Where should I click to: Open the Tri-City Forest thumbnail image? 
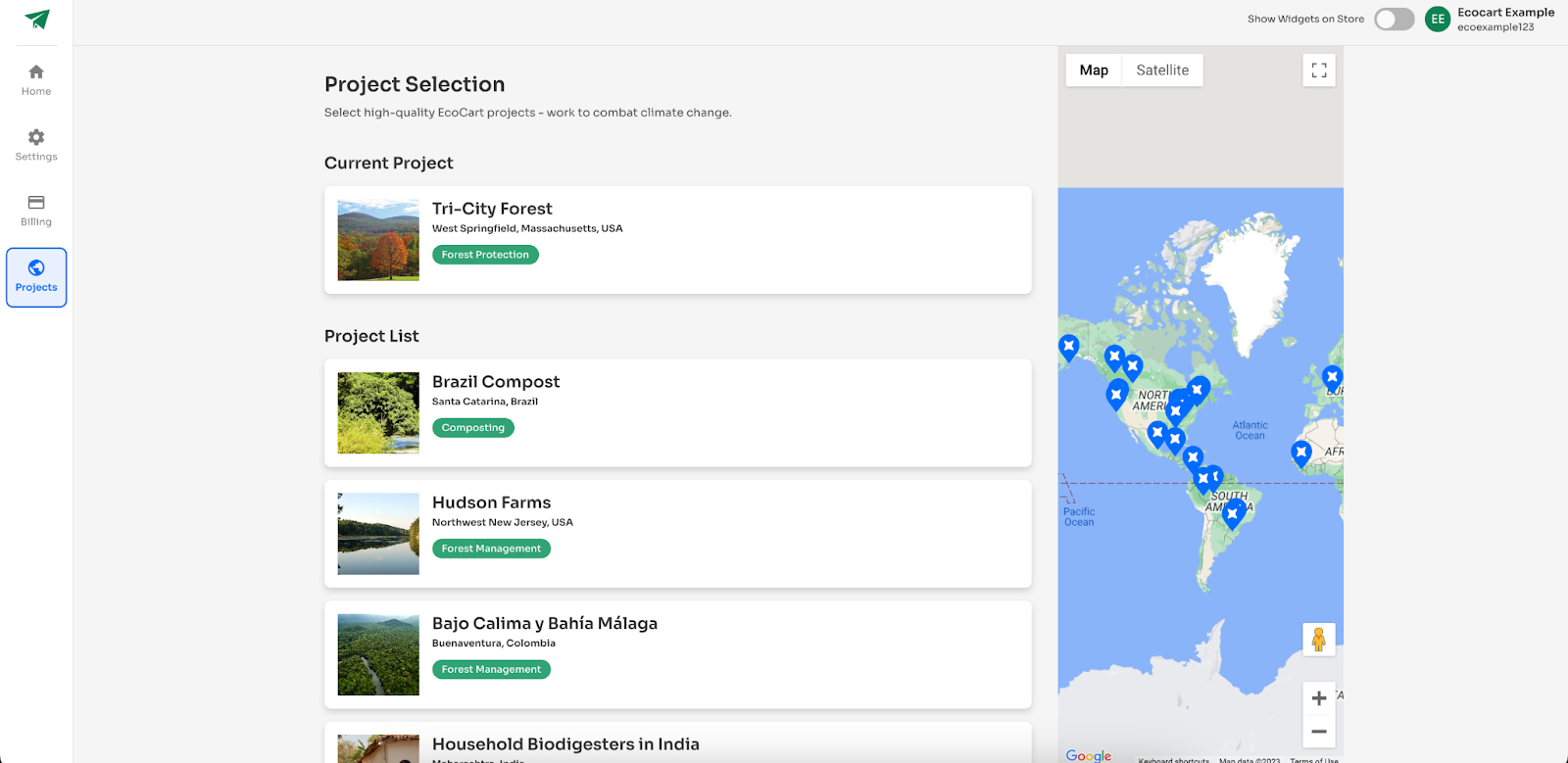[x=378, y=240]
